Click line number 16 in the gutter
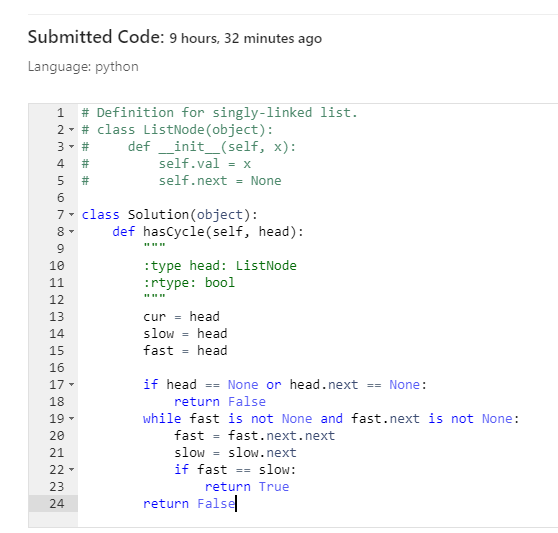Screen dimensions: 558x533 pyautogui.click(x=57, y=368)
